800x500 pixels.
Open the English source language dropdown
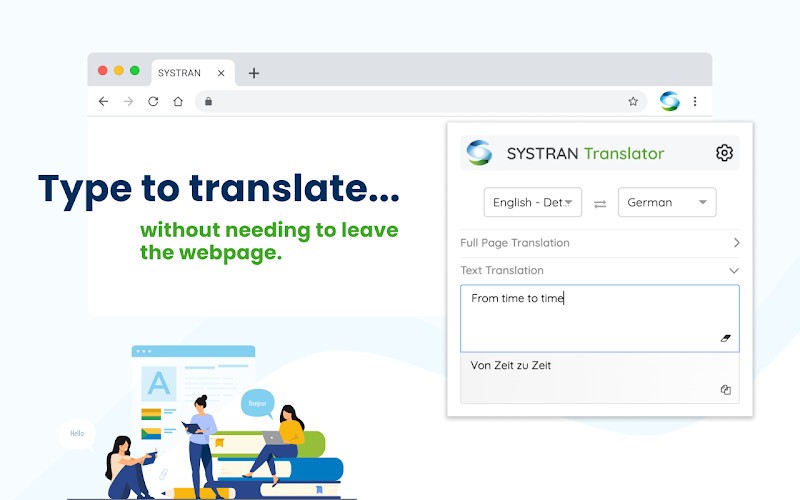(533, 202)
